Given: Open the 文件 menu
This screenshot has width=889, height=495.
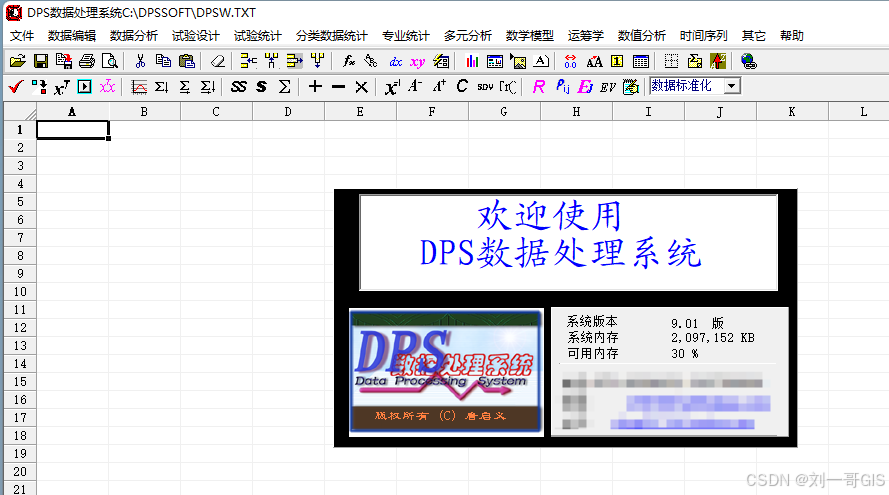Looking at the screenshot, I should [22, 36].
